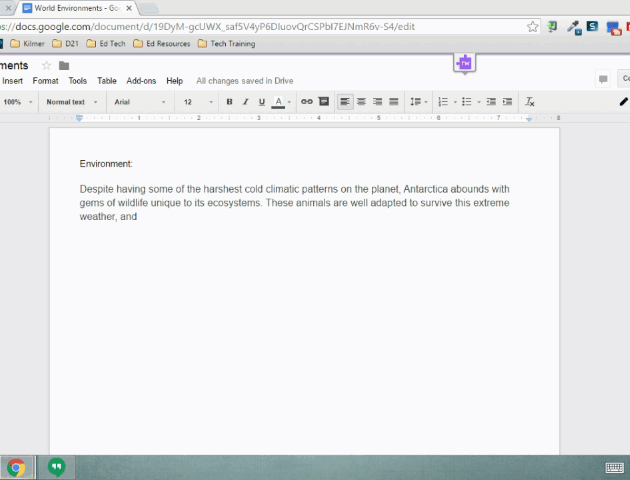Viewport: 630px width, 480px height.
Task: Clear formatting with the Tx icon
Action: click(530, 102)
